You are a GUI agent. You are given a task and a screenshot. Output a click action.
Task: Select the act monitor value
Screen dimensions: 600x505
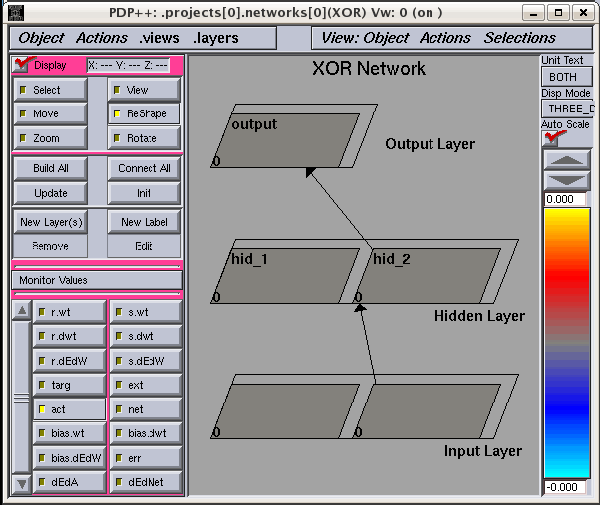click(x=59, y=409)
